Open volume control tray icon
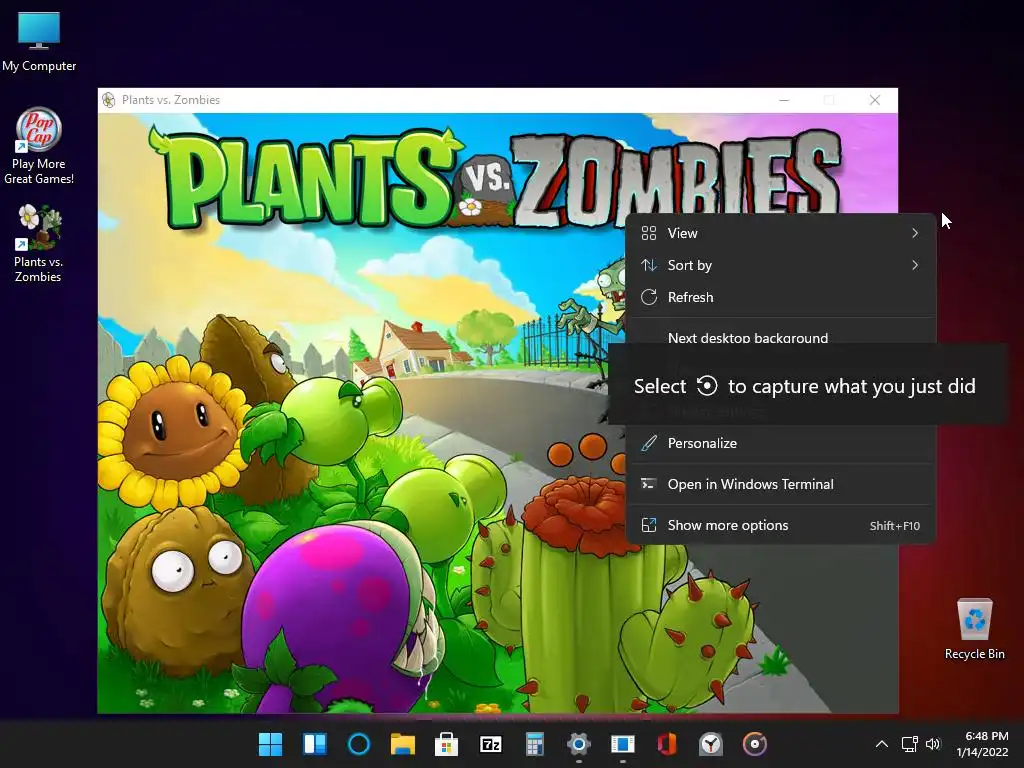Viewport: 1024px width, 768px height. click(x=933, y=744)
